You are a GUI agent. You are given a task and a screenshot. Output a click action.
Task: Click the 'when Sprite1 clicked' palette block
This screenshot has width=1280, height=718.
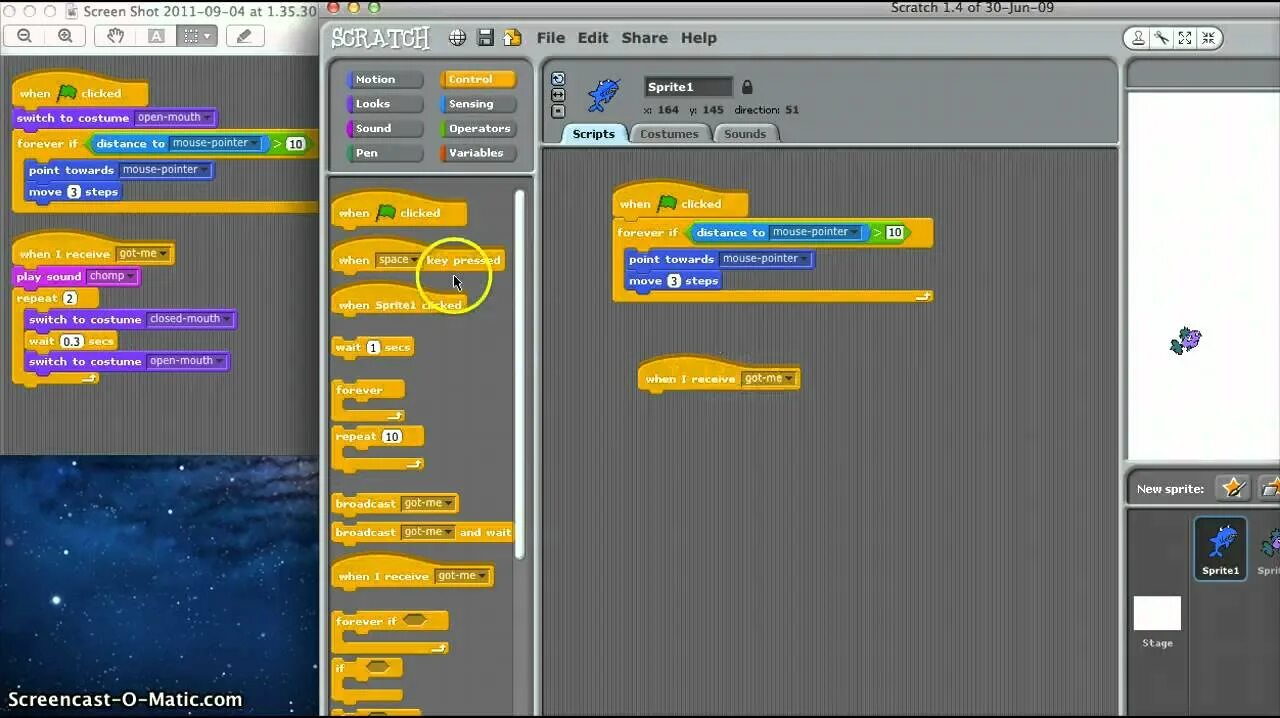[398, 304]
